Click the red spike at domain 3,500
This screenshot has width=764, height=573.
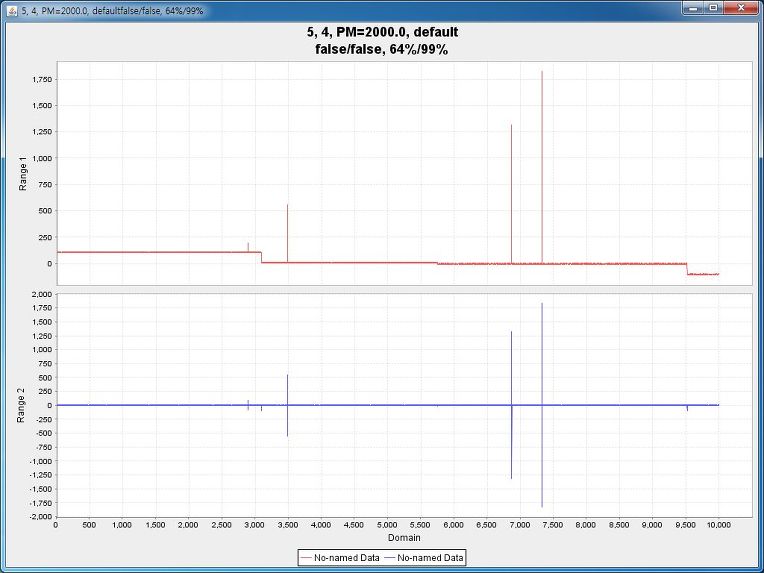pos(287,233)
